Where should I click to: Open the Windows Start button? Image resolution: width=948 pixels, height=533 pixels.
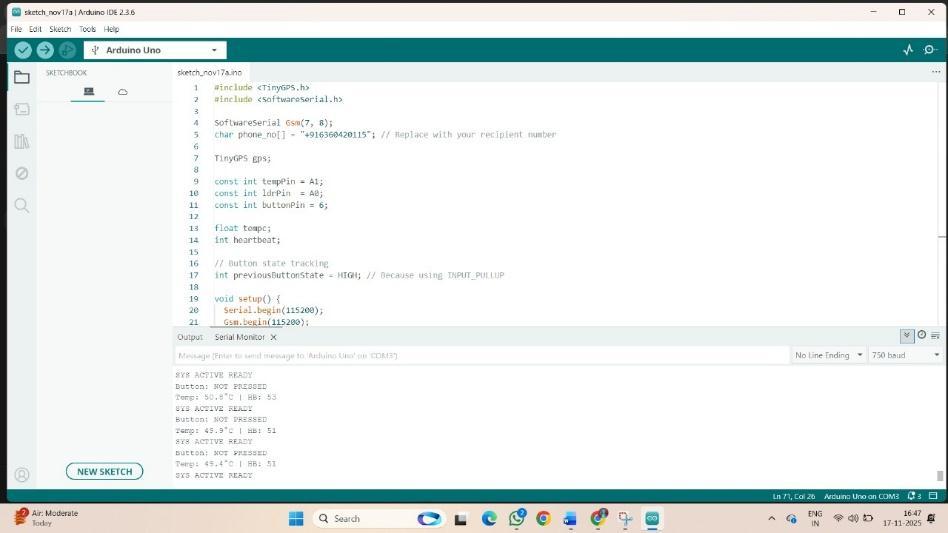click(296, 518)
